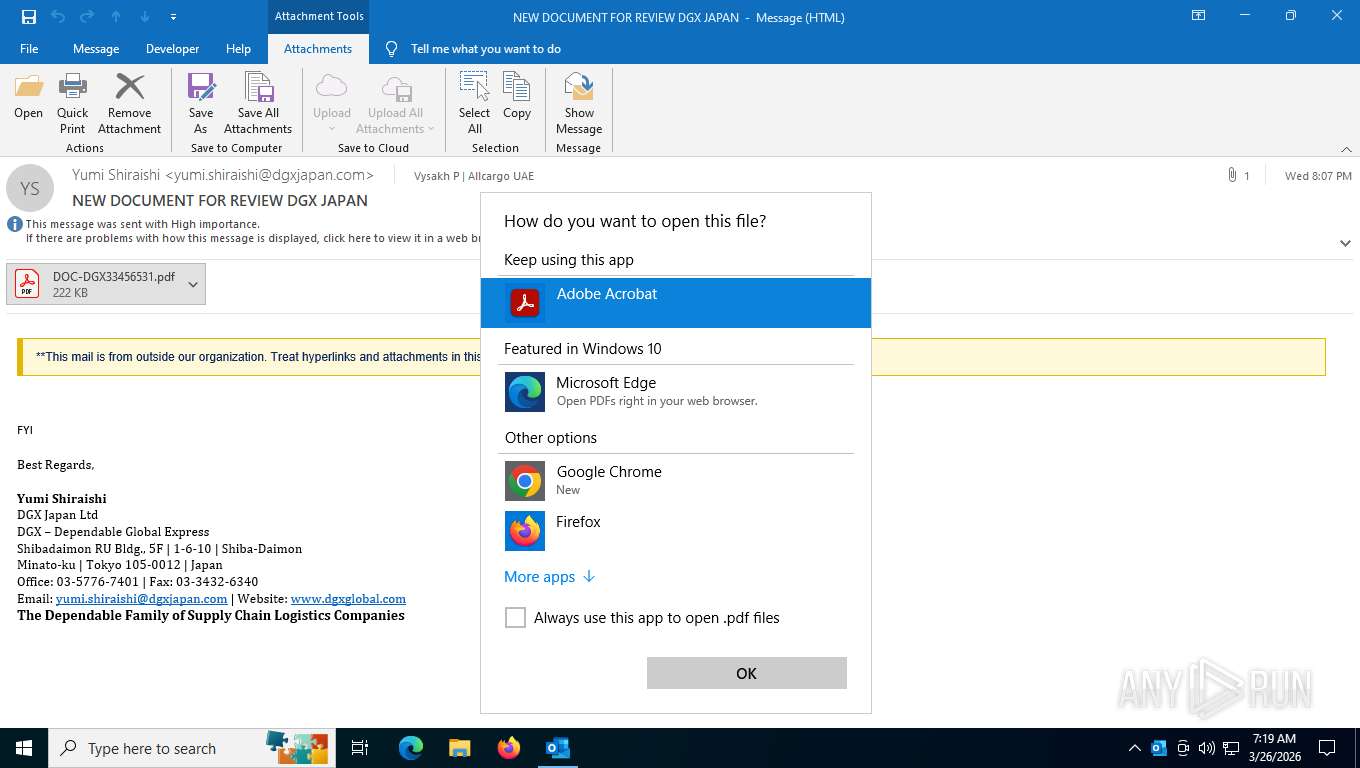This screenshot has width=1360, height=768.
Task: Go to previous item using up arrow
Action: coord(116,17)
